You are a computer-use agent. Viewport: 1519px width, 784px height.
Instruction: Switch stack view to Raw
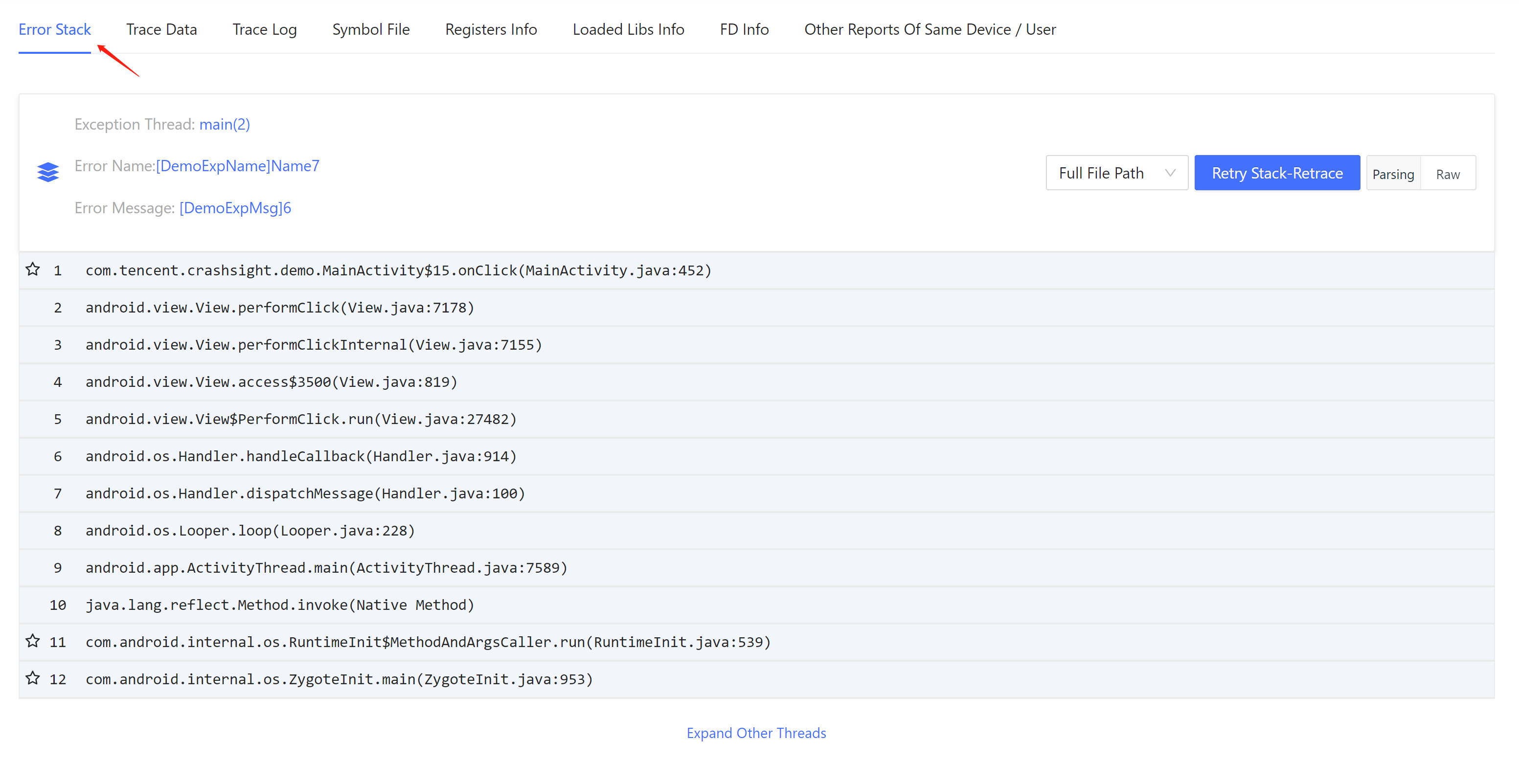(1448, 174)
